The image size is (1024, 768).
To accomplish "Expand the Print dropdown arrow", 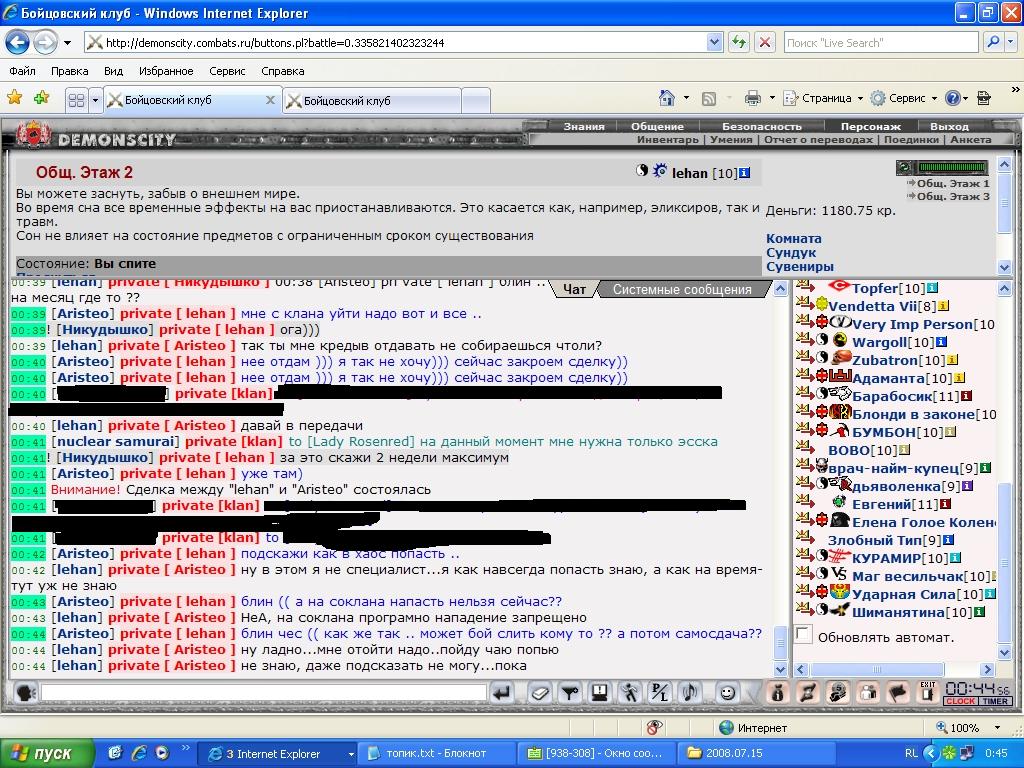I will click(x=772, y=99).
